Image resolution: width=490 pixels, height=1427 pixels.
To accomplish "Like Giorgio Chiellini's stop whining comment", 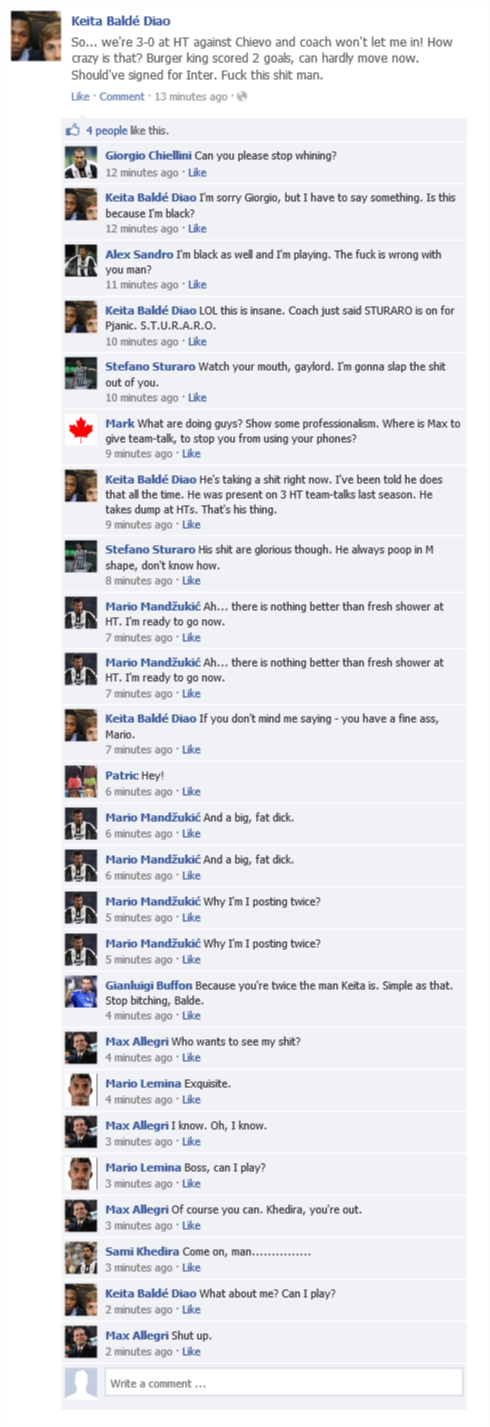I will [197, 173].
